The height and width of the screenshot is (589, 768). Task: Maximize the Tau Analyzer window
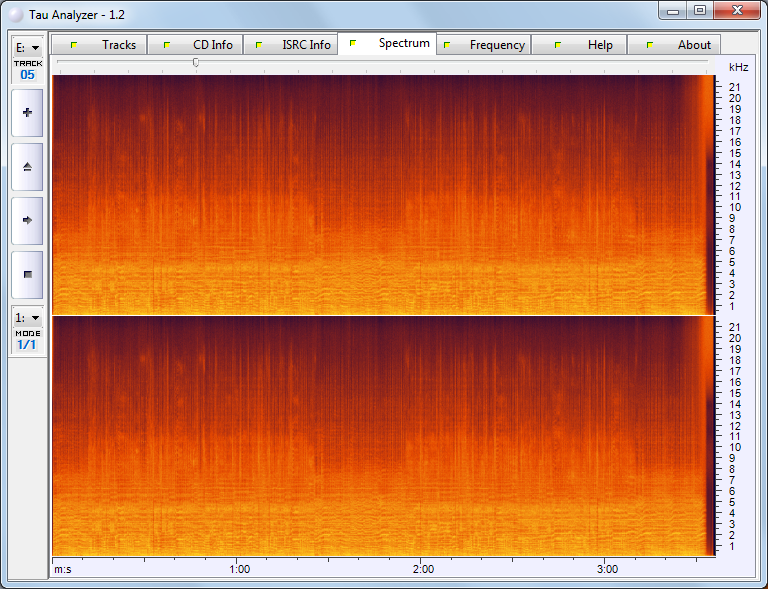point(700,10)
